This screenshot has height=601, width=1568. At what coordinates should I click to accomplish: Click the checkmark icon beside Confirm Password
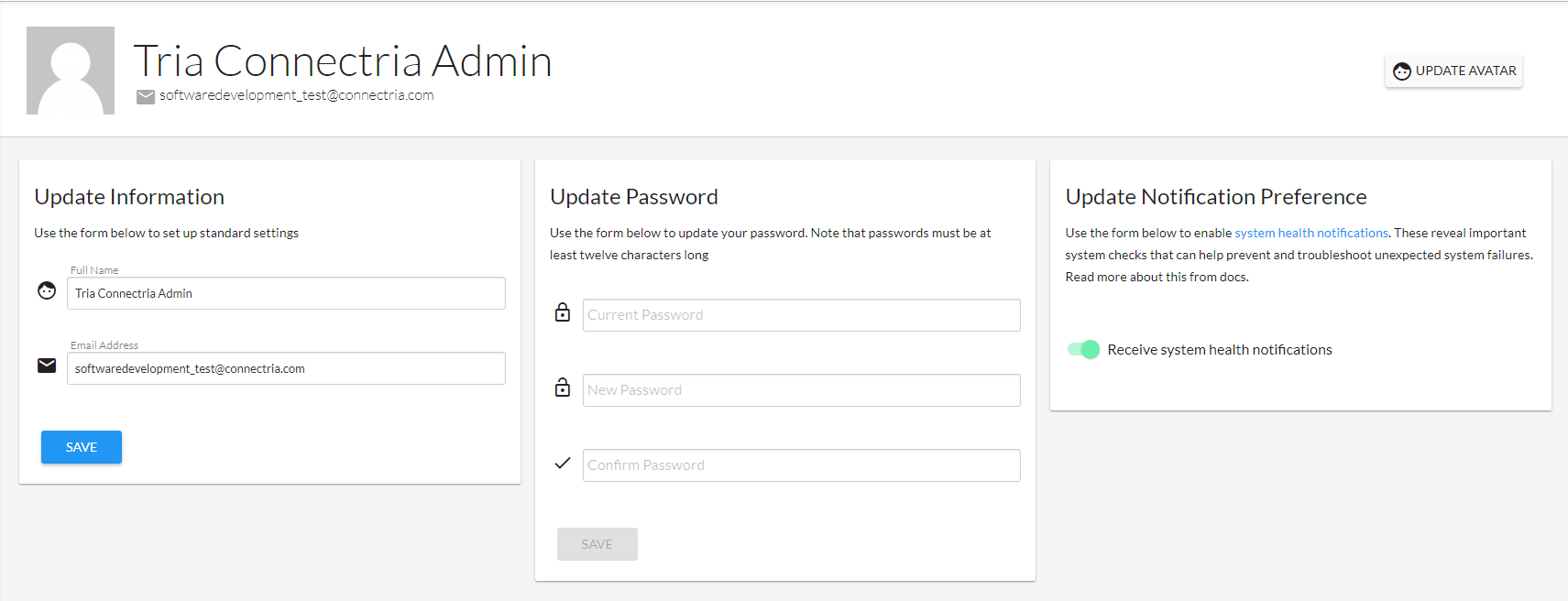point(563,463)
